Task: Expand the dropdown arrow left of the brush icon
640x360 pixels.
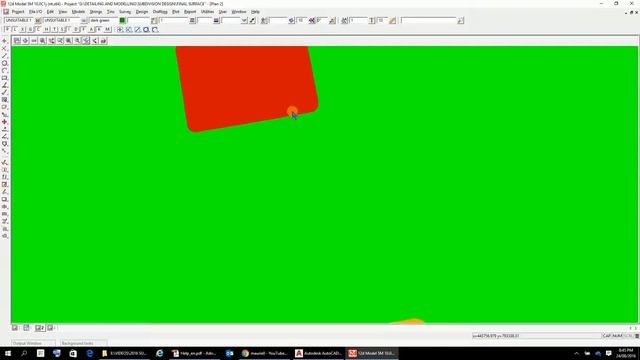Action: tap(244, 20)
